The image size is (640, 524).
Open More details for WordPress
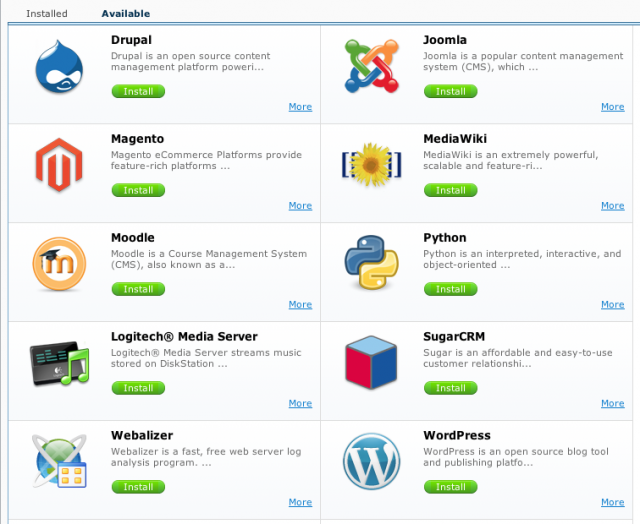pyautogui.click(x=613, y=502)
